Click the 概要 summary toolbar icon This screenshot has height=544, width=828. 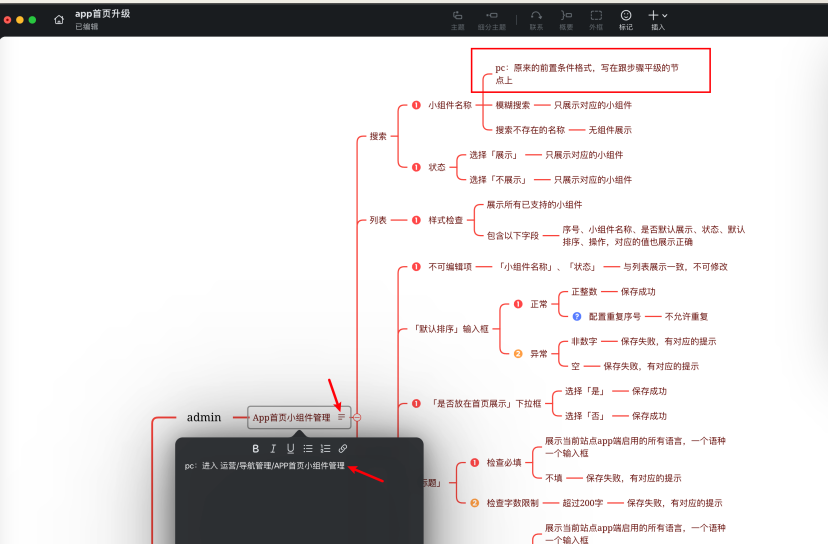coord(566,16)
